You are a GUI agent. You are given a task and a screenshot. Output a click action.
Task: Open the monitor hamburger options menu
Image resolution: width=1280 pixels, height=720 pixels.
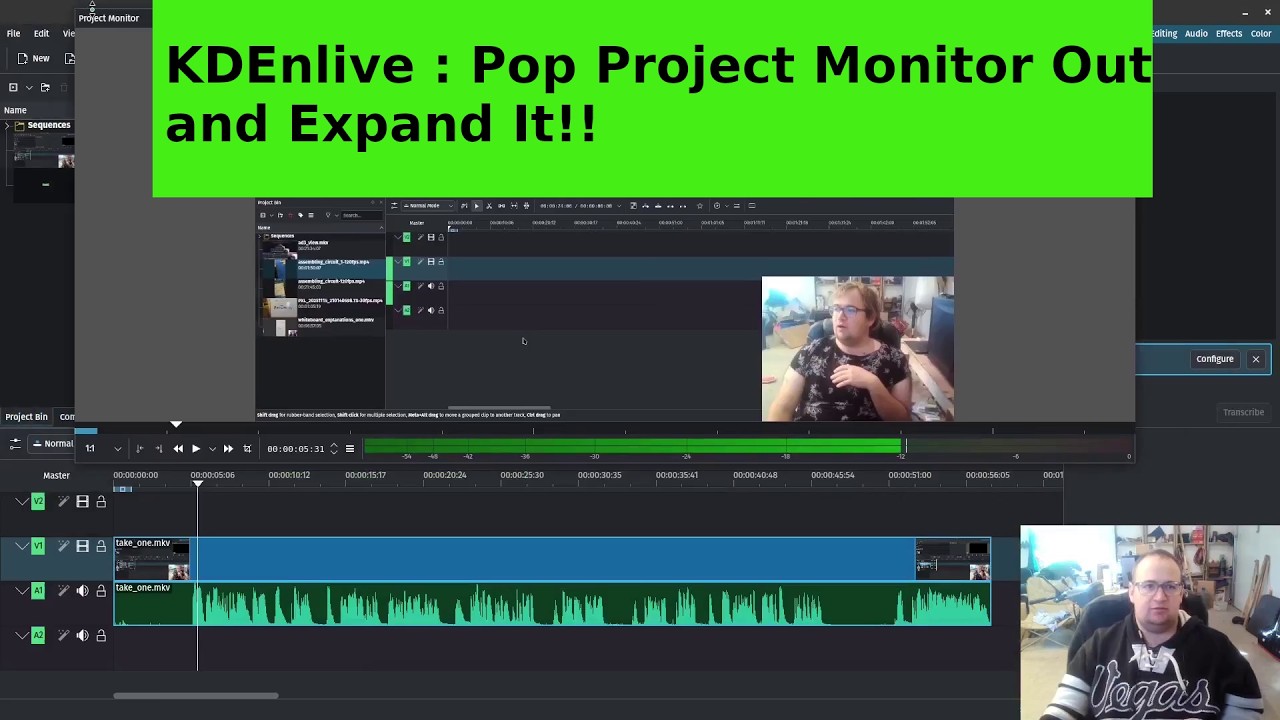pos(350,449)
